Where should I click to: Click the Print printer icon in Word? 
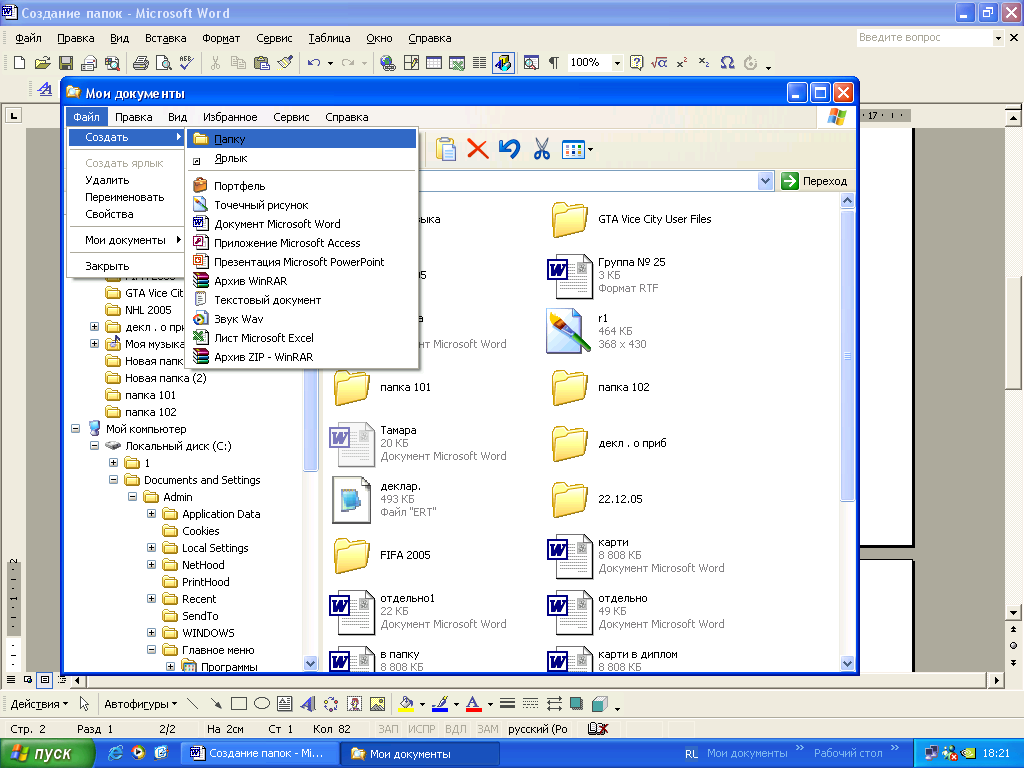pyautogui.click(x=140, y=63)
